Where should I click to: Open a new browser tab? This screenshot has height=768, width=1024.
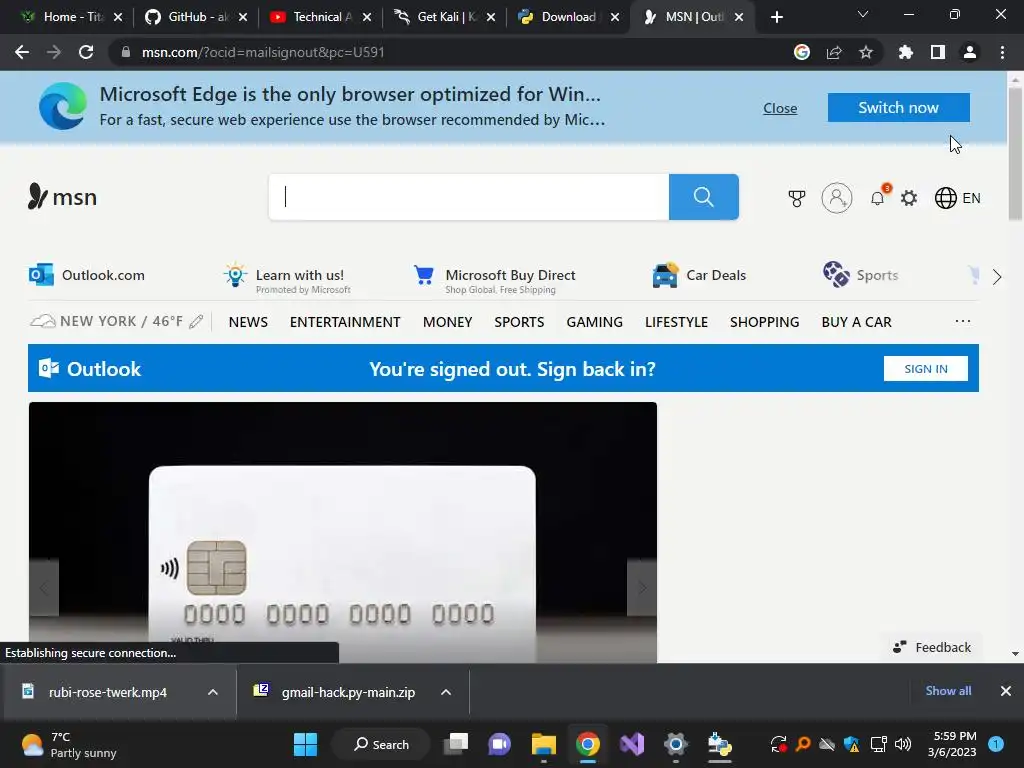click(x=776, y=17)
